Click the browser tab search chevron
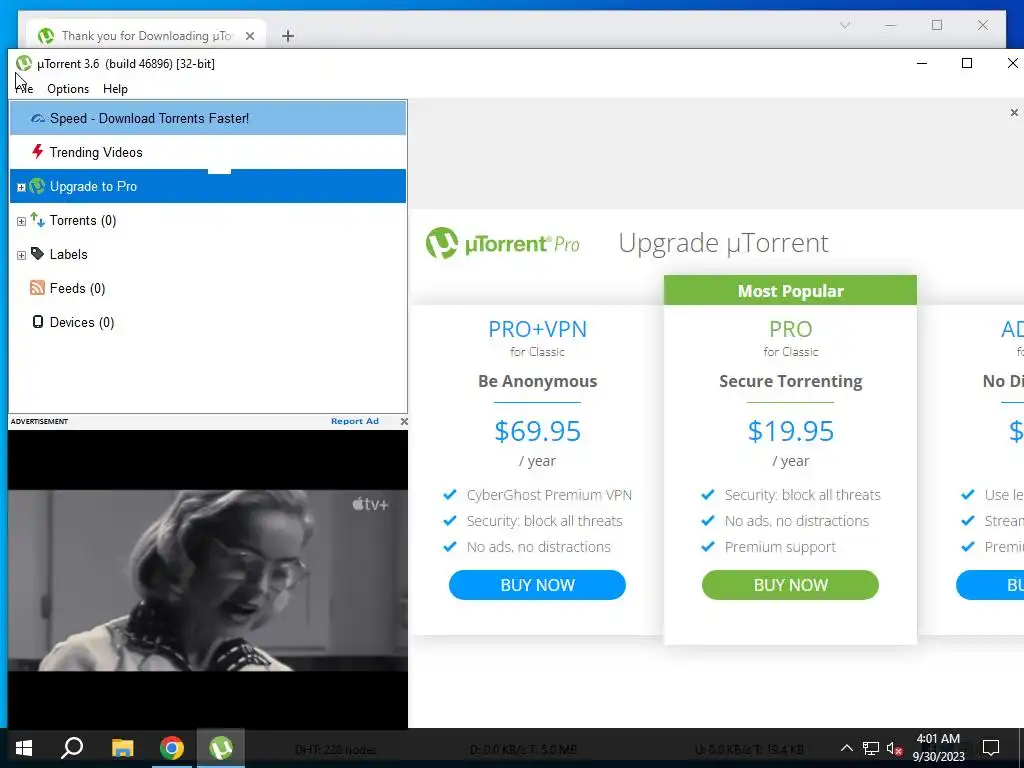Screen dimensions: 1024x768 coord(844,25)
